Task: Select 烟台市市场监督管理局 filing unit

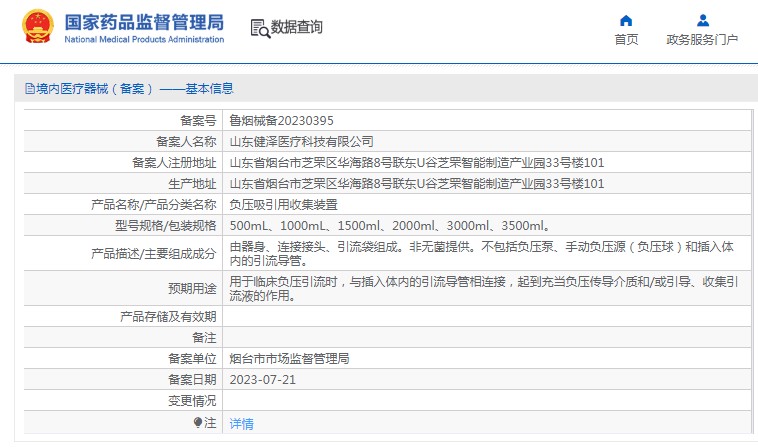Action: pos(289,359)
